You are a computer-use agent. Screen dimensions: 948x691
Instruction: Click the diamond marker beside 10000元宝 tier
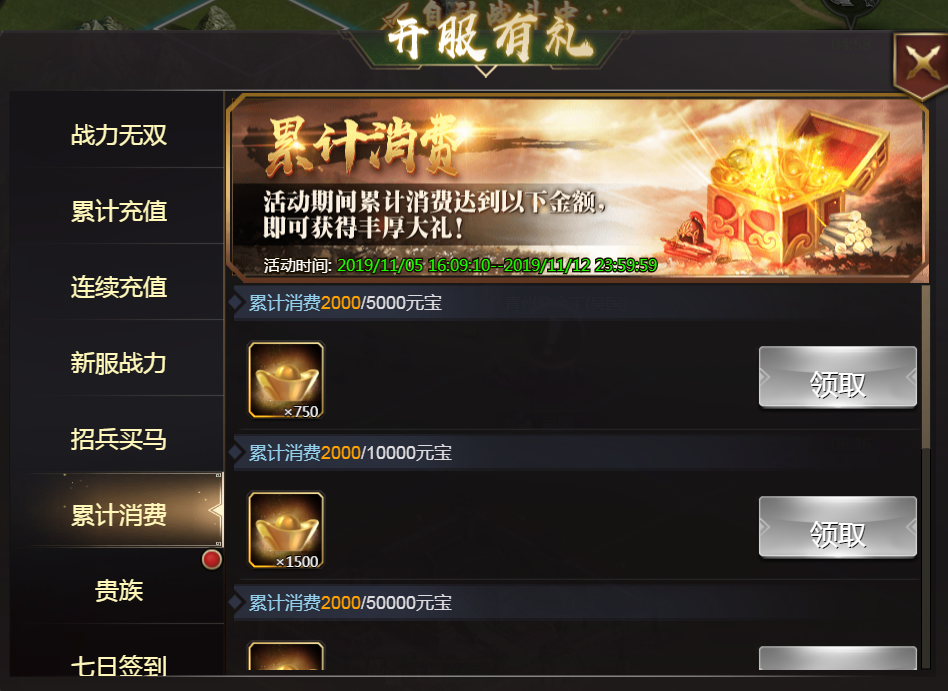pyautogui.click(x=236, y=452)
